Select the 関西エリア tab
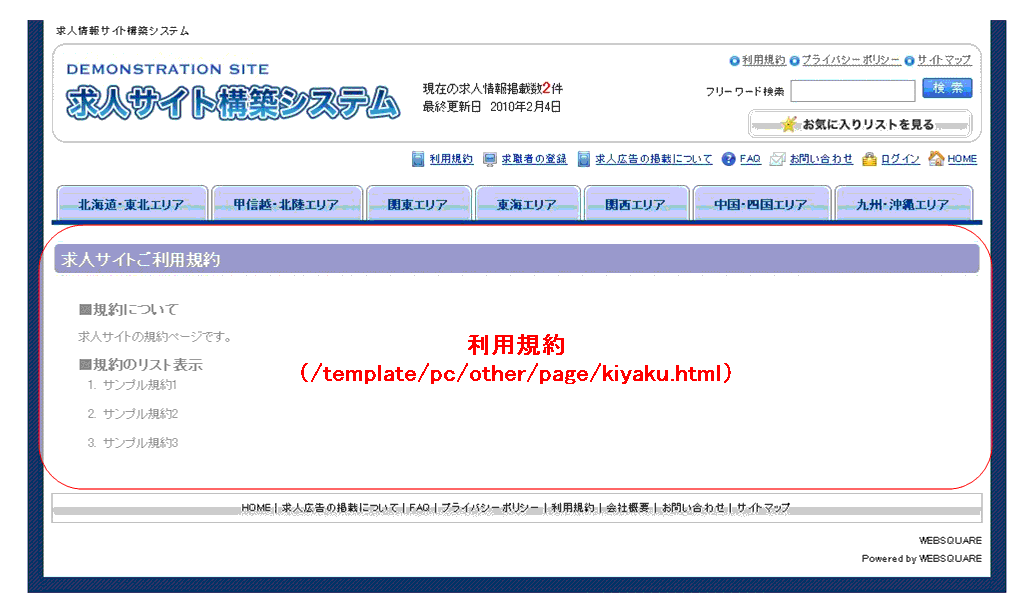The width and height of the screenshot is (1035, 598). pos(636,204)
